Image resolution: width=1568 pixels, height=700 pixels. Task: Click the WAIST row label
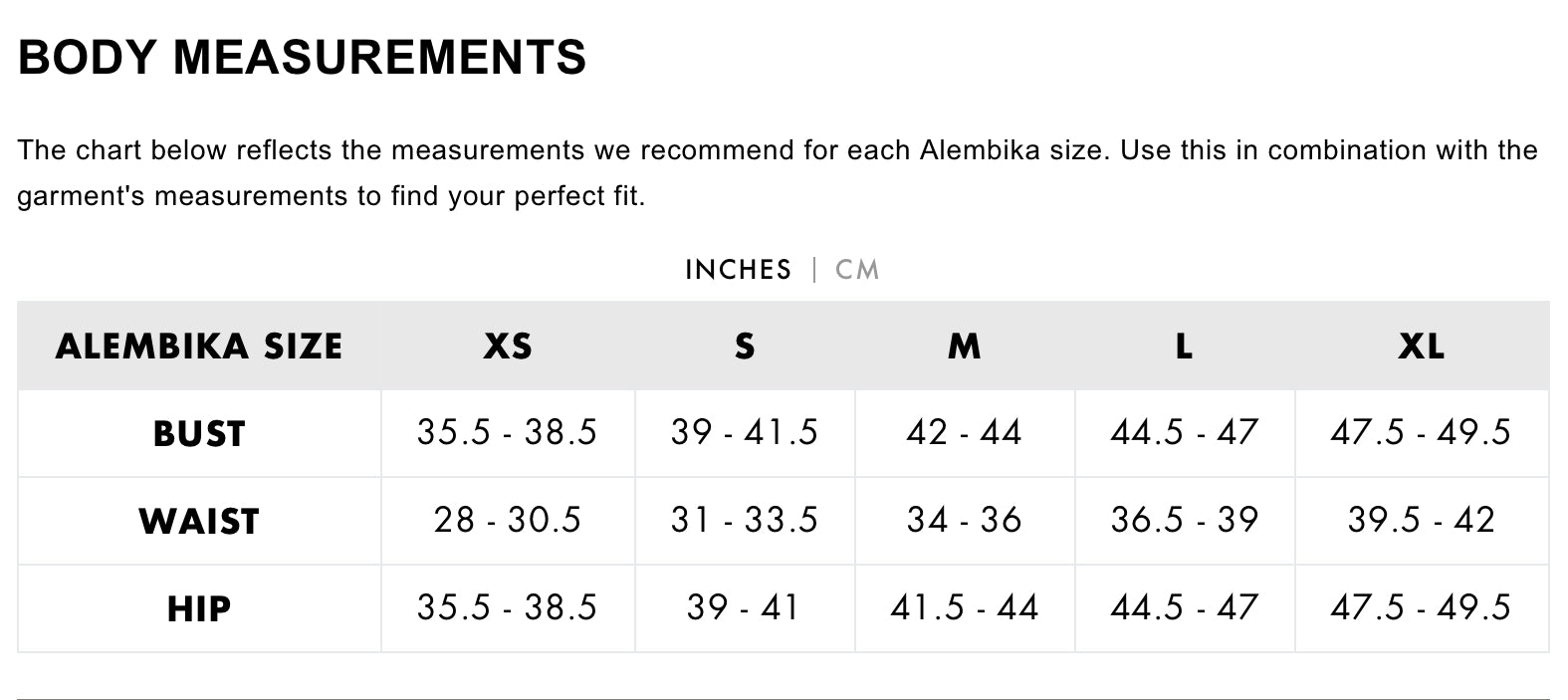click(x=199, y=522)
